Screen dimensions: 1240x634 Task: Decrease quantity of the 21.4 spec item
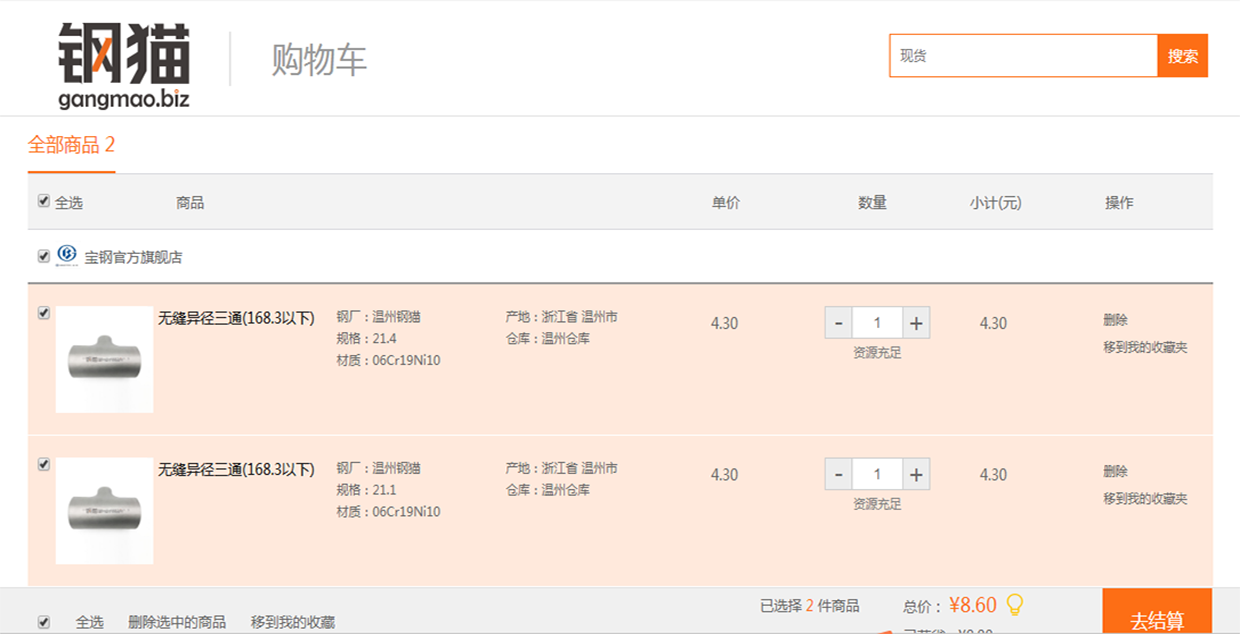(838, 323)
